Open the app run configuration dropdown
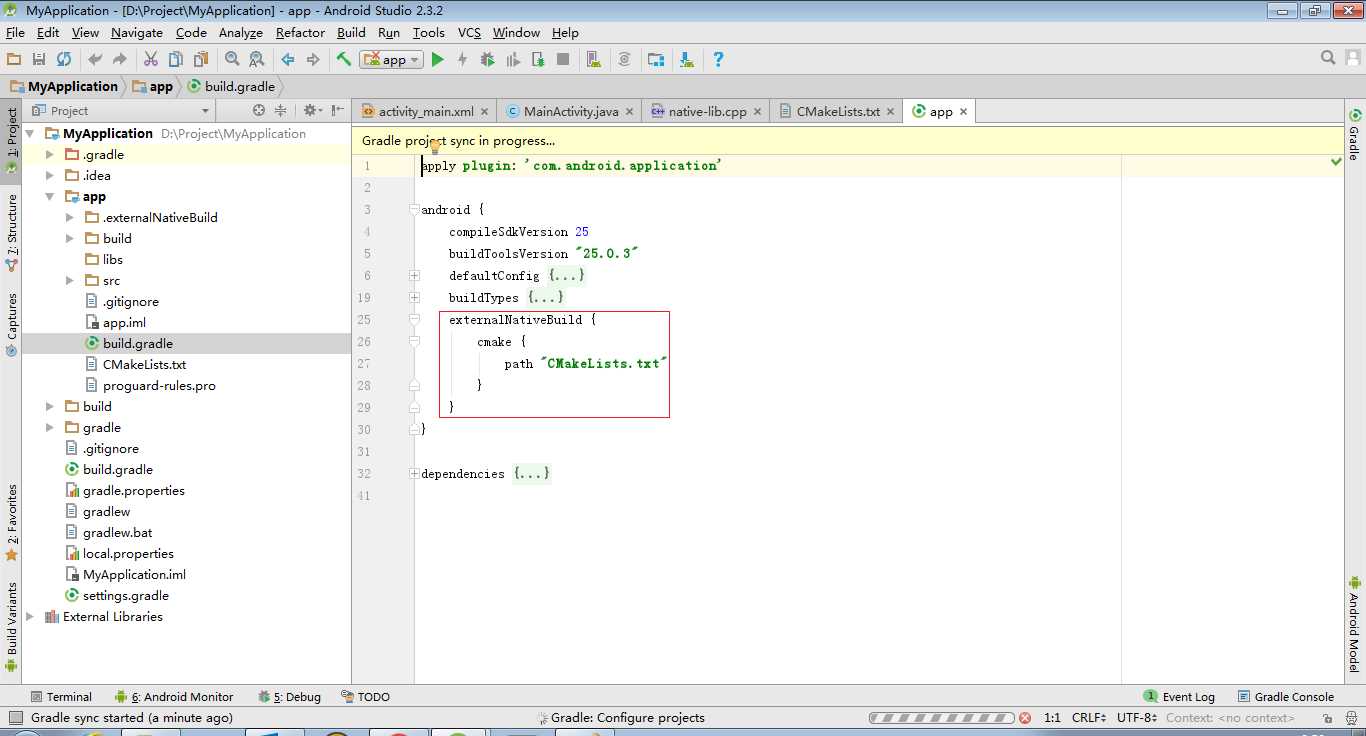The height and width of the screenshot is (736, 1366). [x=391, y=60]
